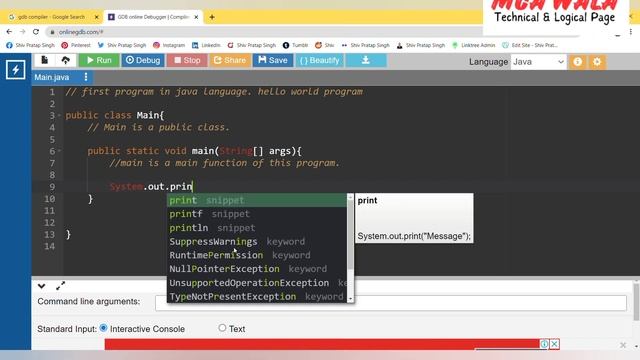640x360 pixels.
Task: Collapse the main method at line 6
Action: pos(60,151)
